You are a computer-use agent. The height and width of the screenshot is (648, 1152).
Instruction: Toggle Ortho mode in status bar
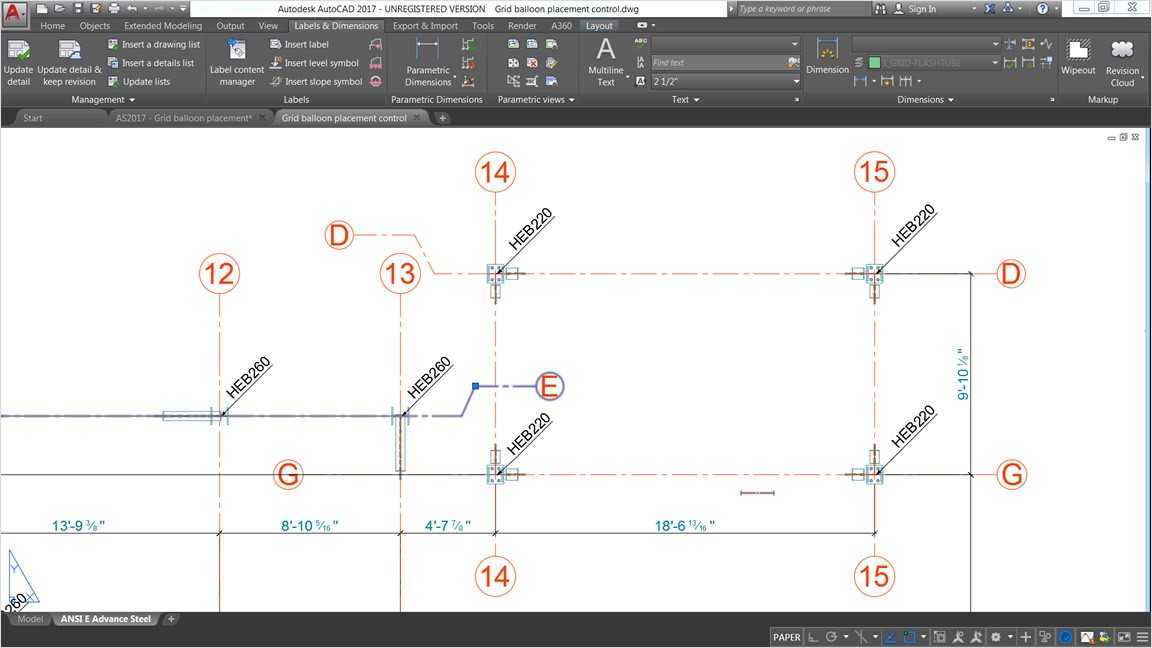pyautogui.click(x=813, y=637)
